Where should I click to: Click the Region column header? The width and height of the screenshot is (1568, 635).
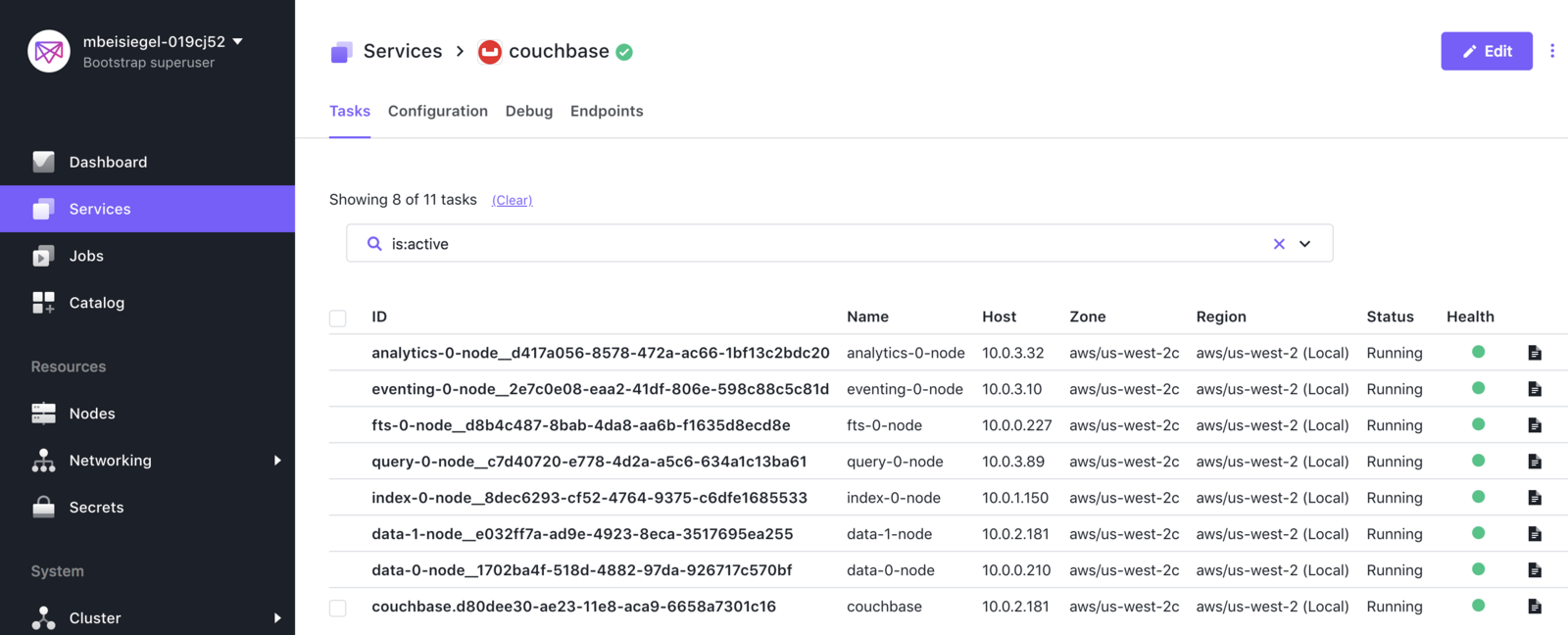coord(1221,317)
